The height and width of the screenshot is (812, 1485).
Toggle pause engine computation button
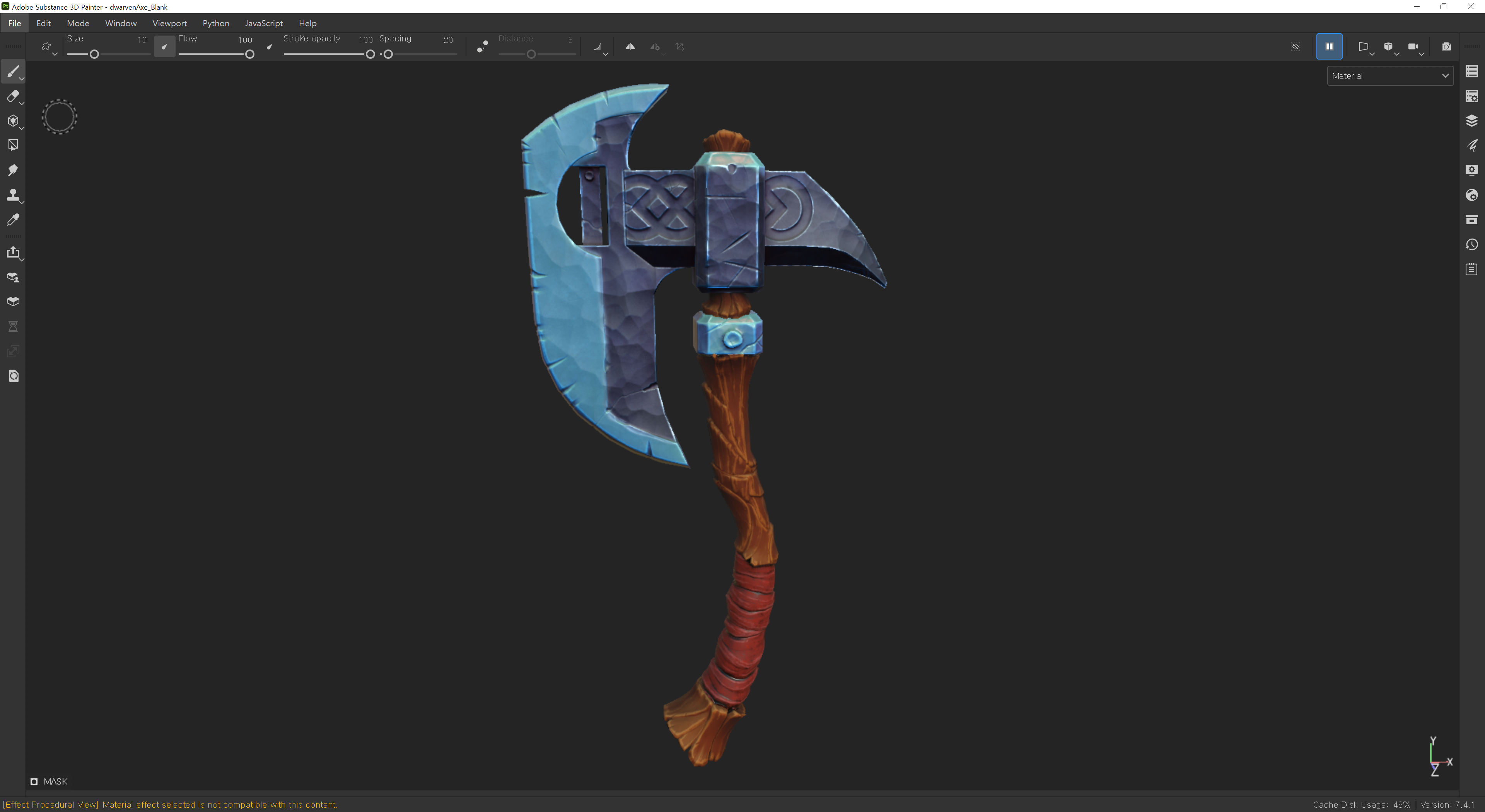[1329, 47]
